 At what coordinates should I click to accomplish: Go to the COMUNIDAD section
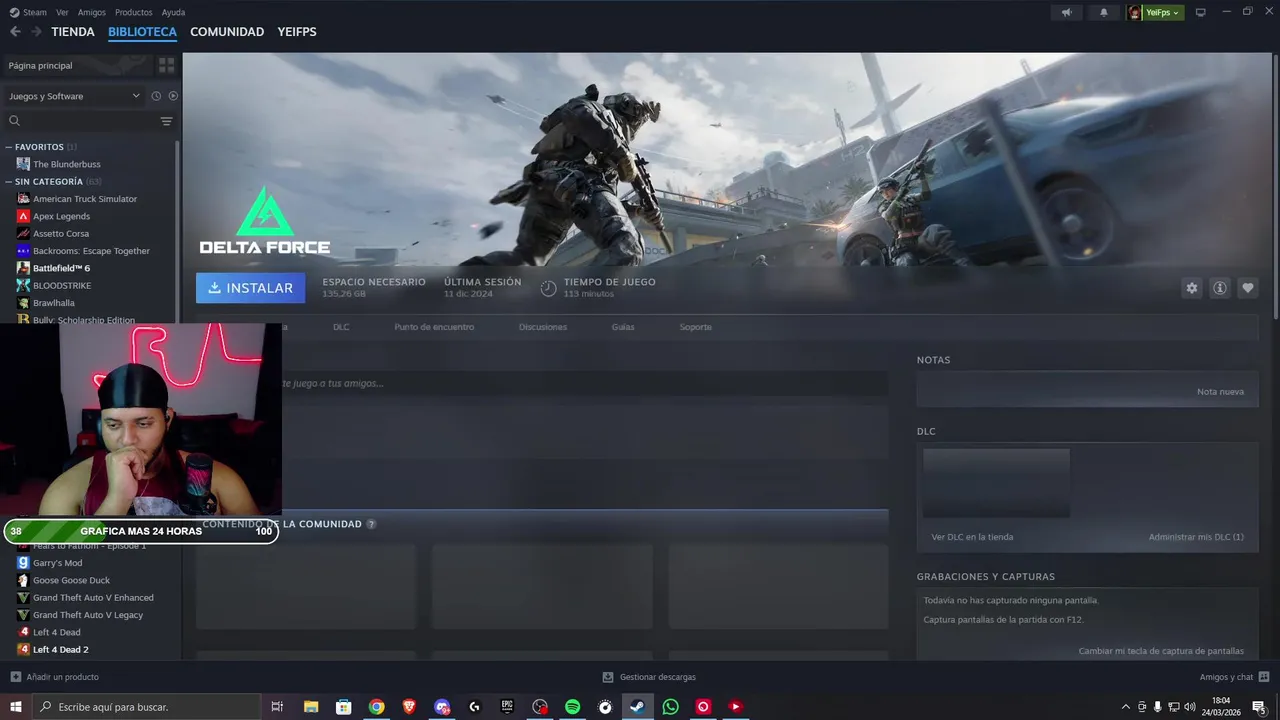pos(227,32)
